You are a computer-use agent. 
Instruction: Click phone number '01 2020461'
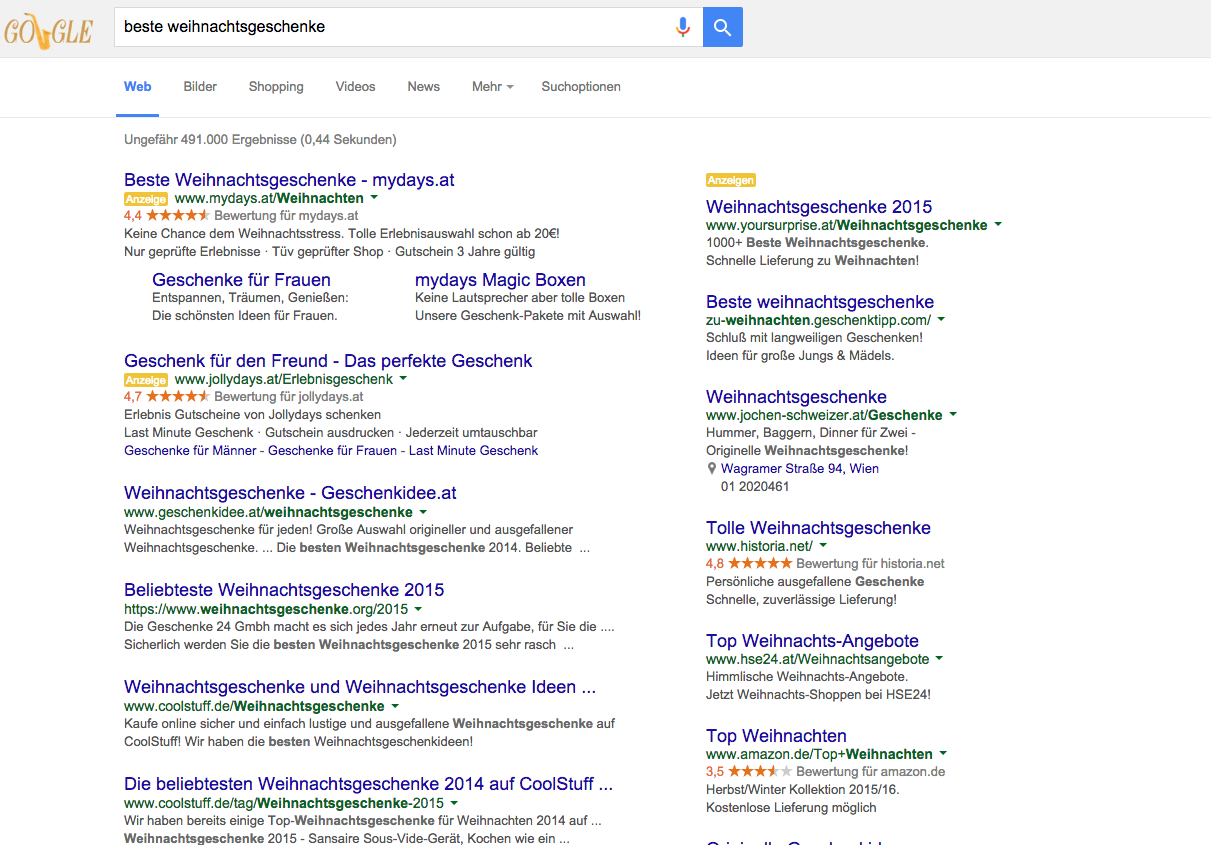[755, 487]
